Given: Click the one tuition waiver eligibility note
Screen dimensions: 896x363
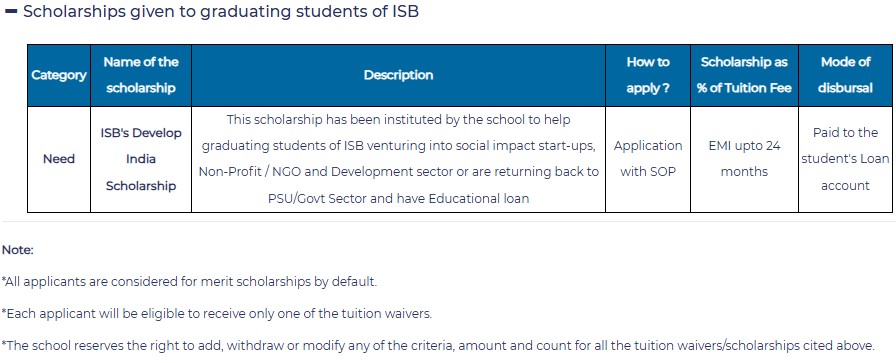Looking at the screenshot, I should 217,314.
